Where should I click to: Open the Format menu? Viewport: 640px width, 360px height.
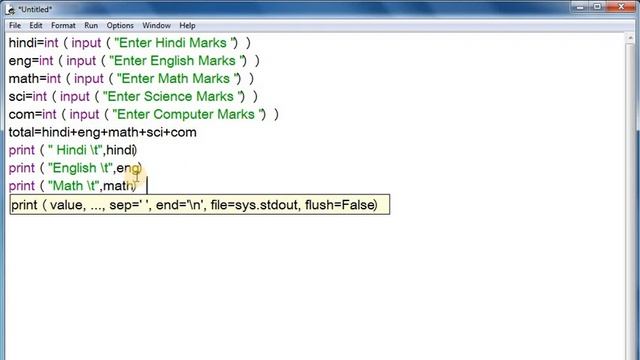[x=63, y=25]
